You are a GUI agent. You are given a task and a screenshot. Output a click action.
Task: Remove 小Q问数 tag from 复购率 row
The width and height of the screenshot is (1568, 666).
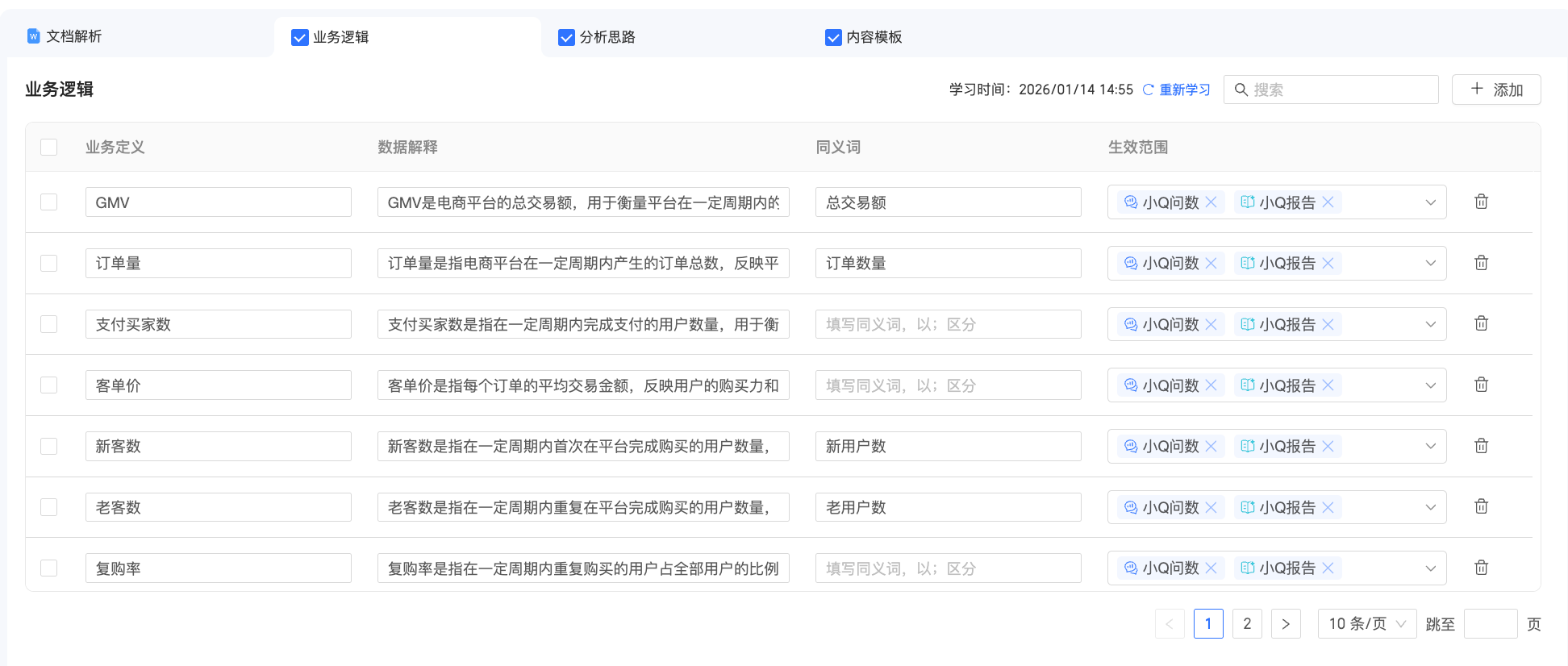(x=1211, y=568)
